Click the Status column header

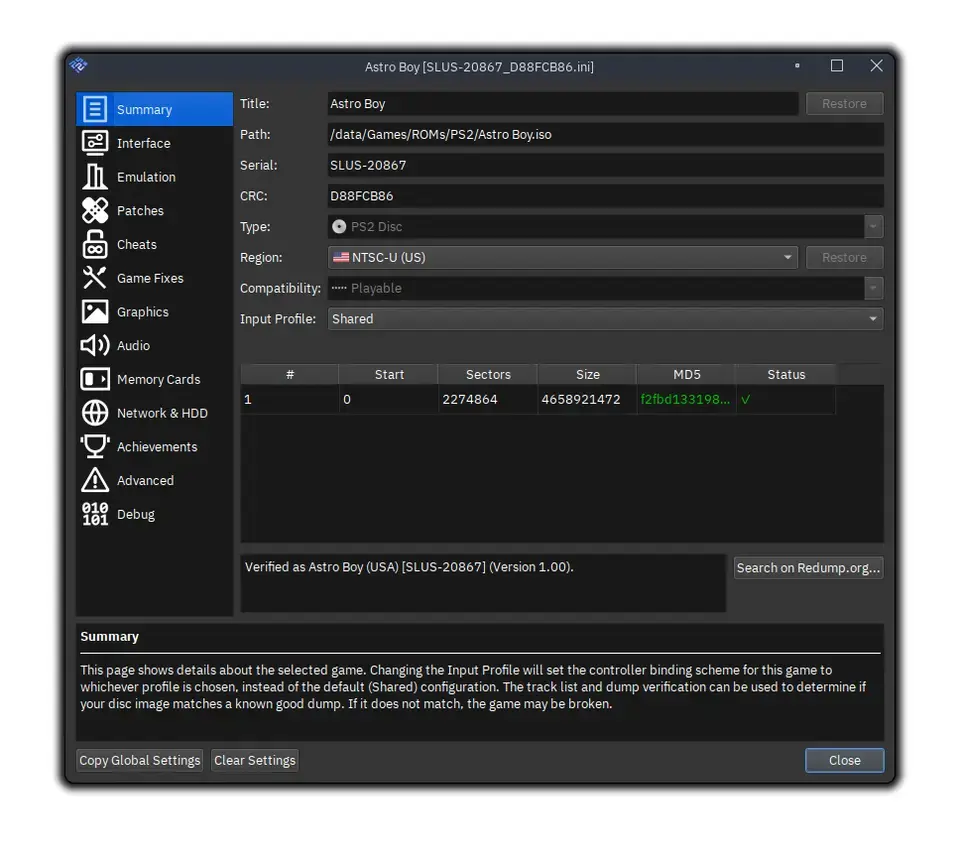786,374
